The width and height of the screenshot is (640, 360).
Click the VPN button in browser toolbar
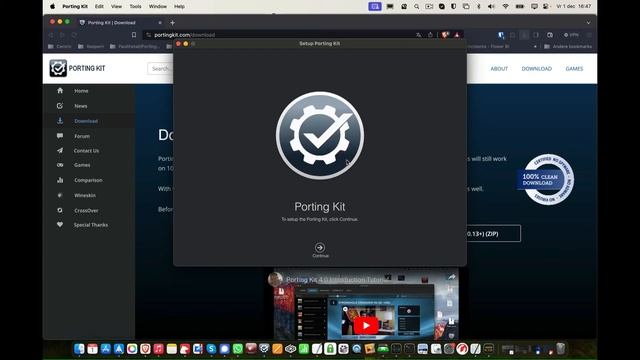571,35
